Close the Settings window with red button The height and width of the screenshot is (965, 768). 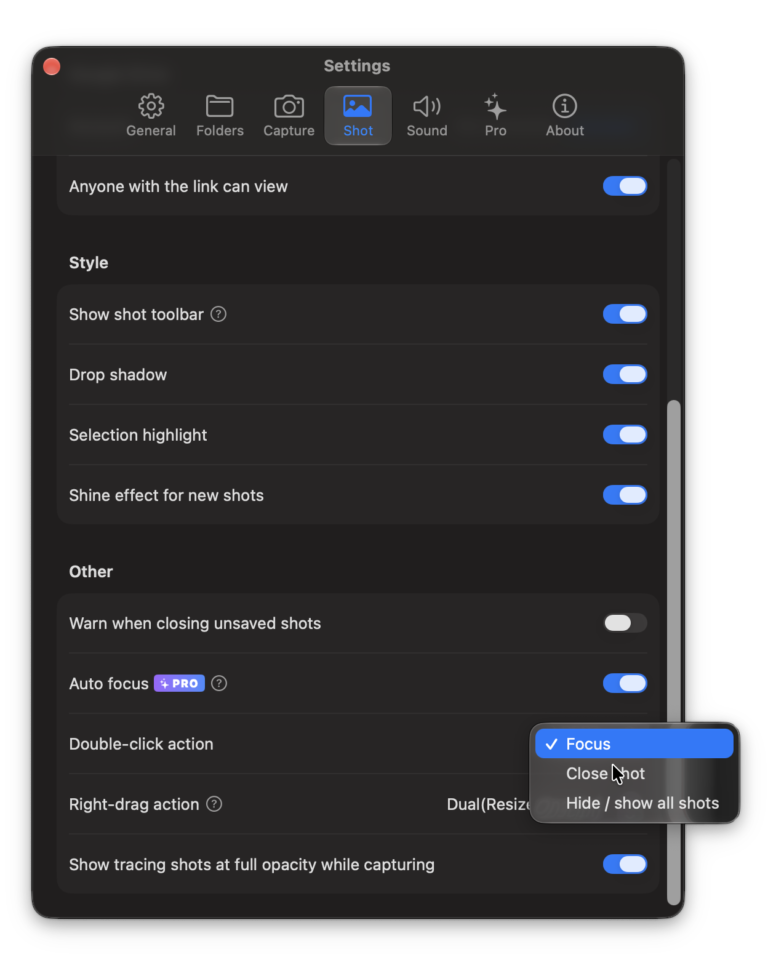tap(52, 66)
